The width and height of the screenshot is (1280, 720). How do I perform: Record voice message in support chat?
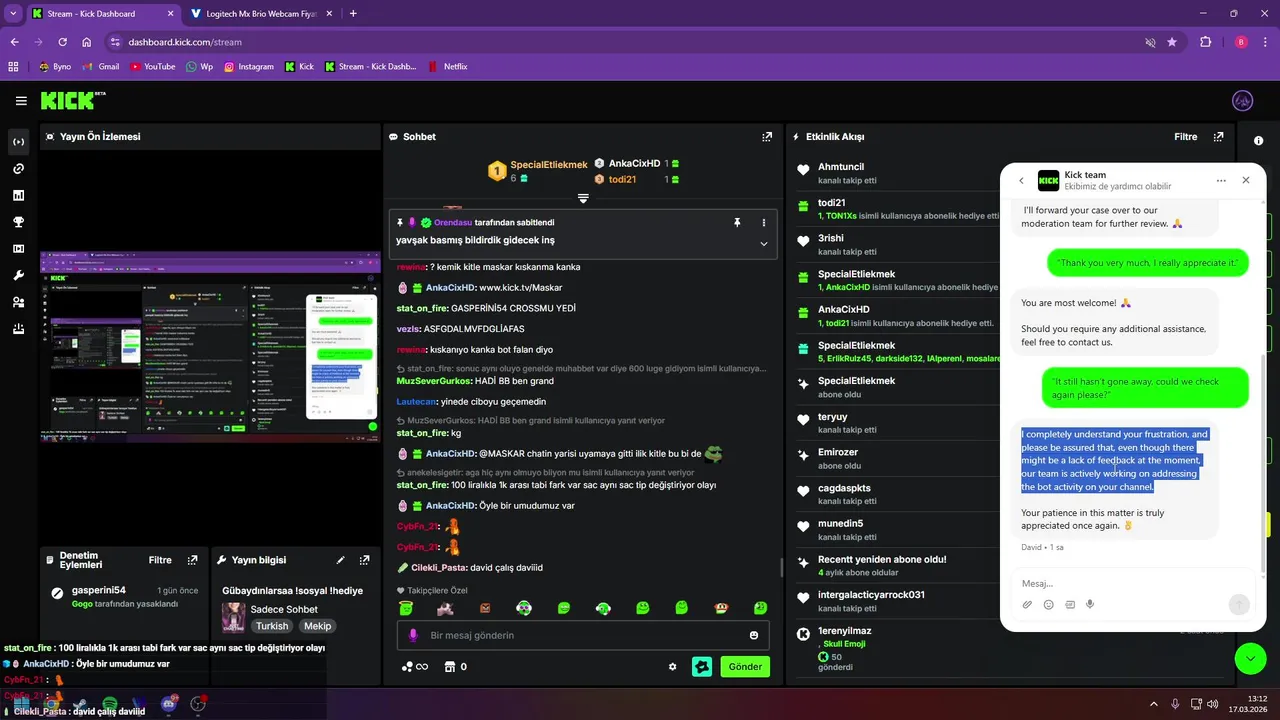1090,605
